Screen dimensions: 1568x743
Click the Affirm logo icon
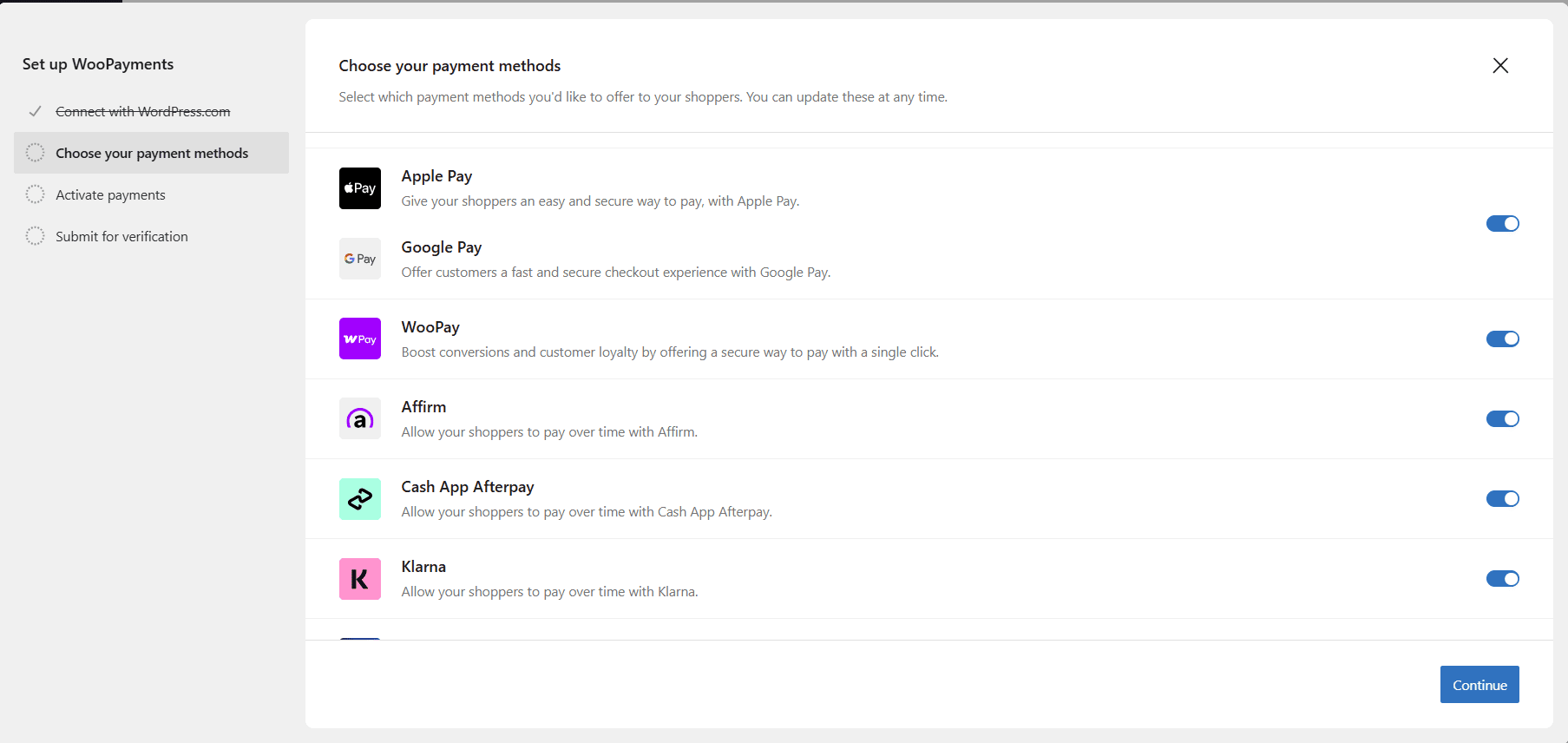[359, 418]
